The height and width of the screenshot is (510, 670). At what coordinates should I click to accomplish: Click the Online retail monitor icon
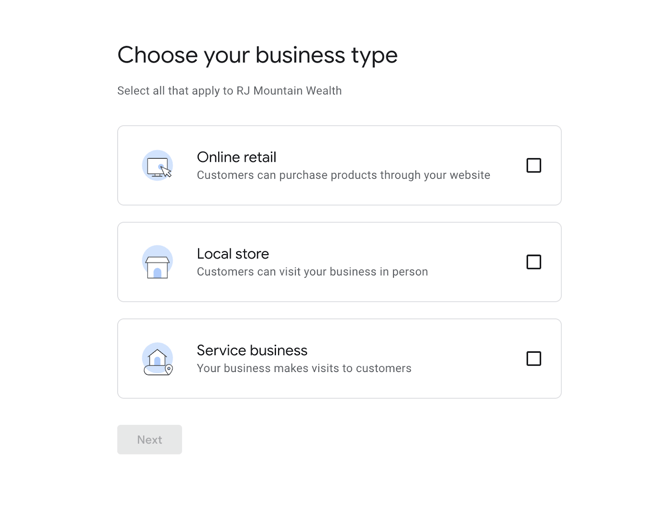[x=157, y=166]
